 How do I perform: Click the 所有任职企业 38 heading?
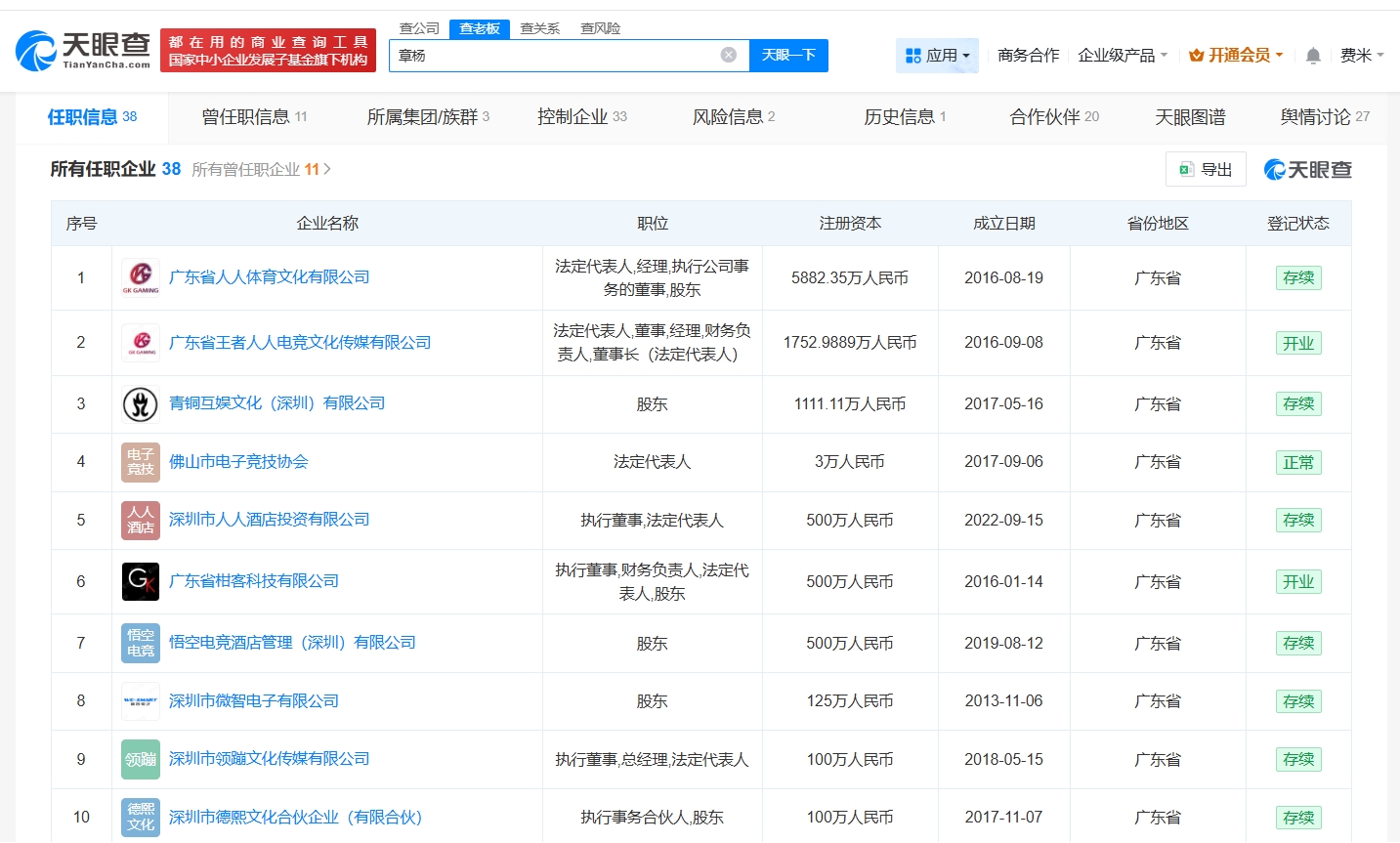115,169
